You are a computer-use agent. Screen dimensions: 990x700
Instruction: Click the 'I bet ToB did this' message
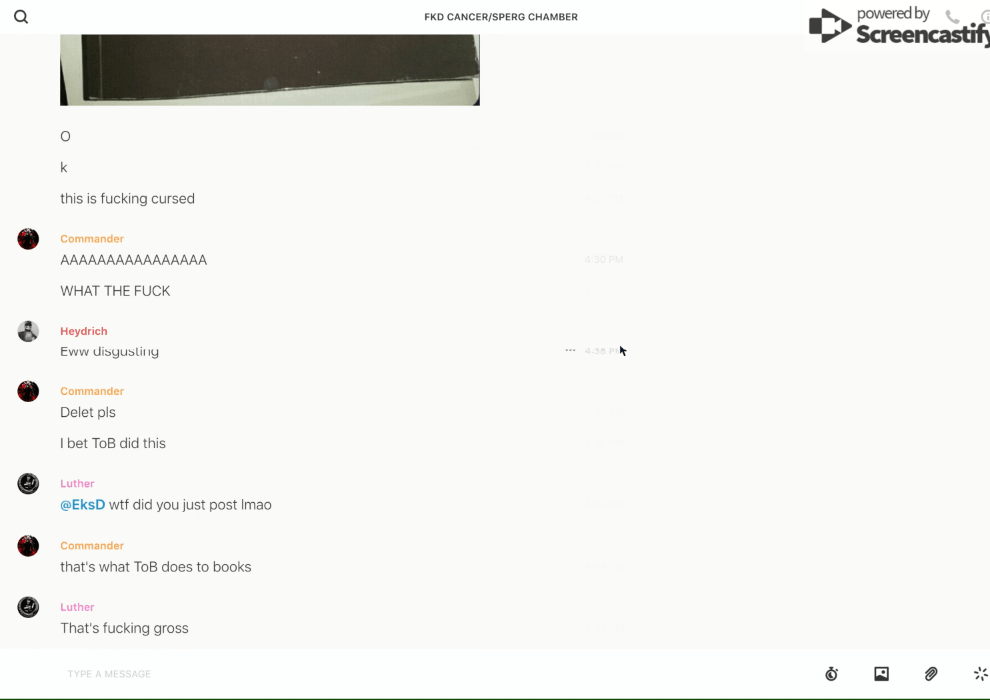point(113,444)
